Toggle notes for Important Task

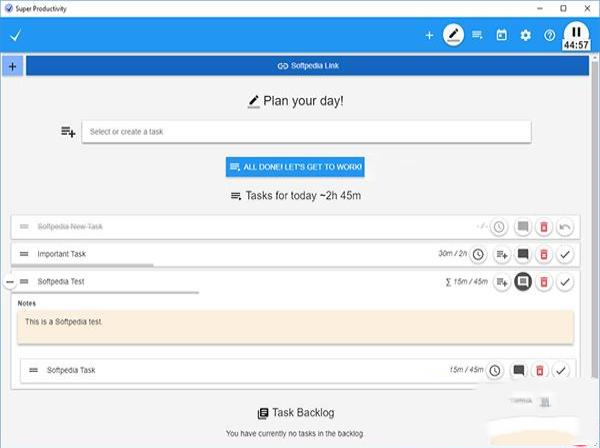523,254
